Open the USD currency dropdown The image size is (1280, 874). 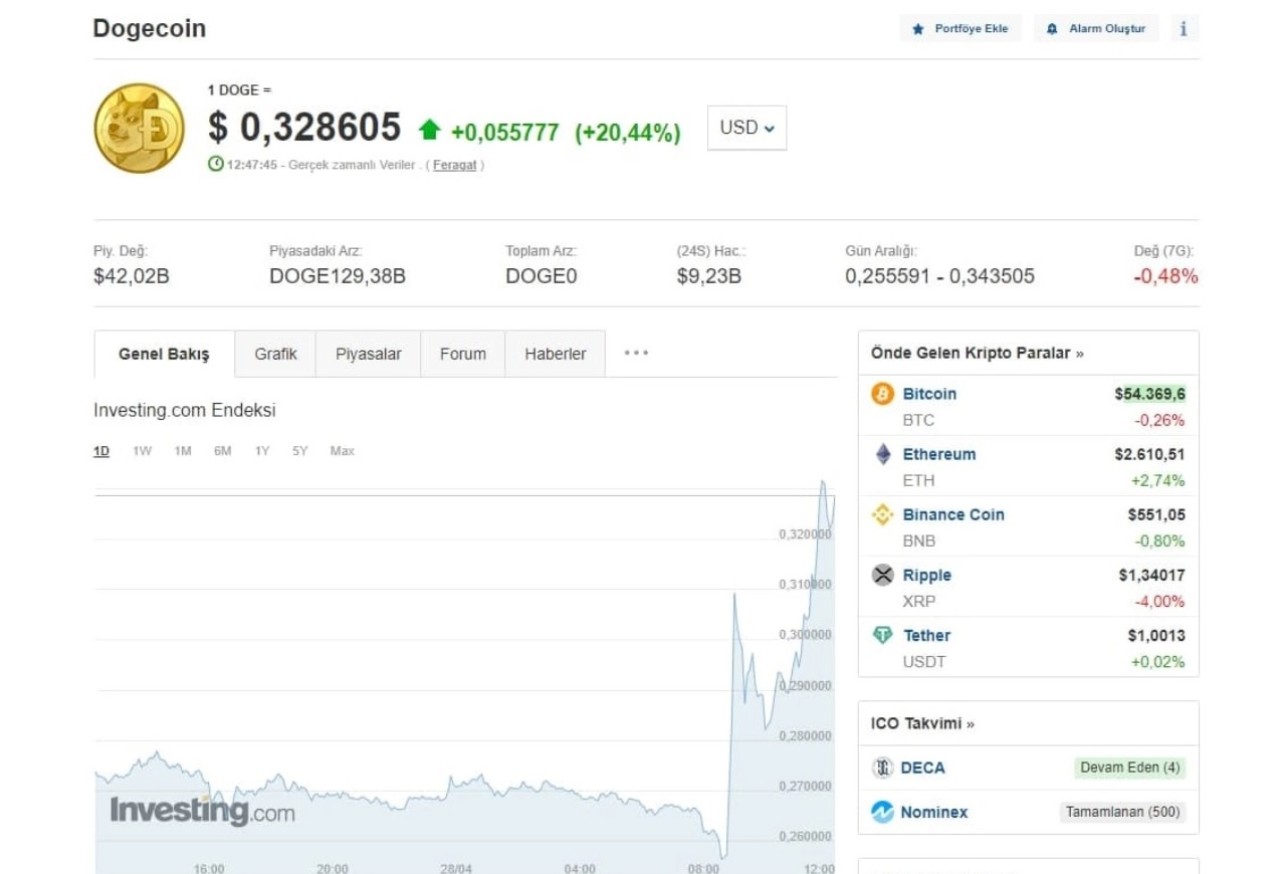click(x=746, y=127)
